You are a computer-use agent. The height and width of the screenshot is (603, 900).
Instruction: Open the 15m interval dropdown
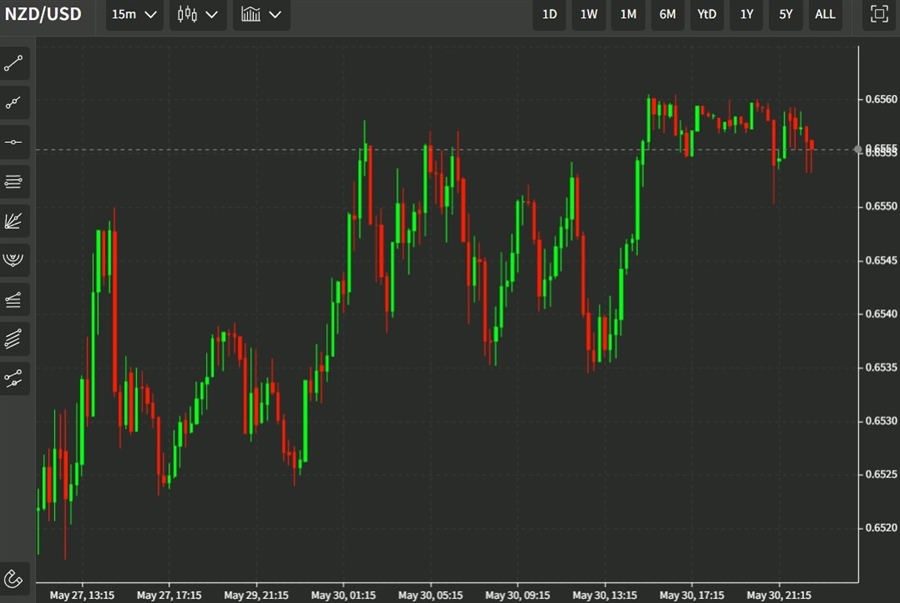(x=134, y=14)
